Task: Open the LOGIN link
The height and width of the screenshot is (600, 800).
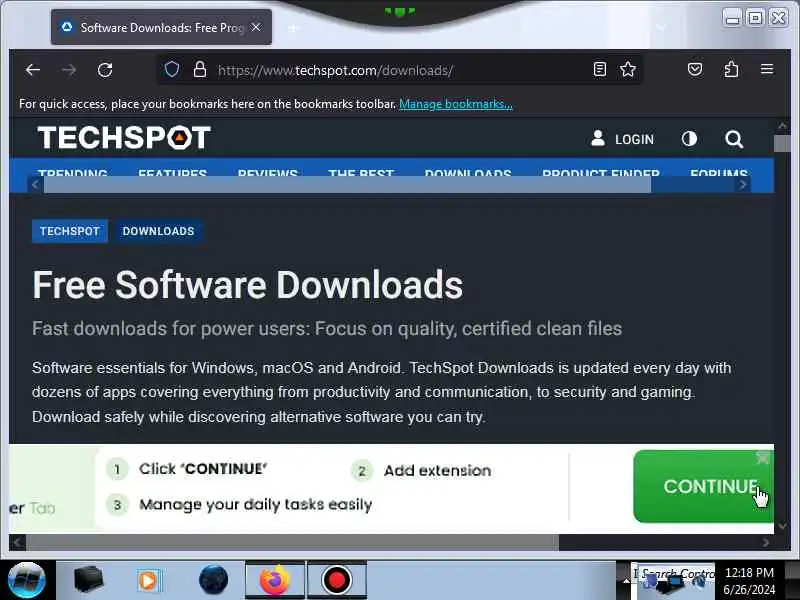Action: tap(634, 139)
